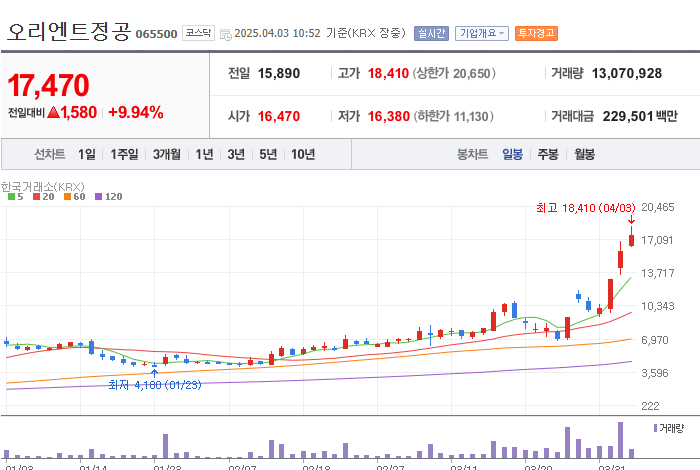Click the trading value 229,501 백만
The width and height of the screenshot is (700, 470).
640,116
